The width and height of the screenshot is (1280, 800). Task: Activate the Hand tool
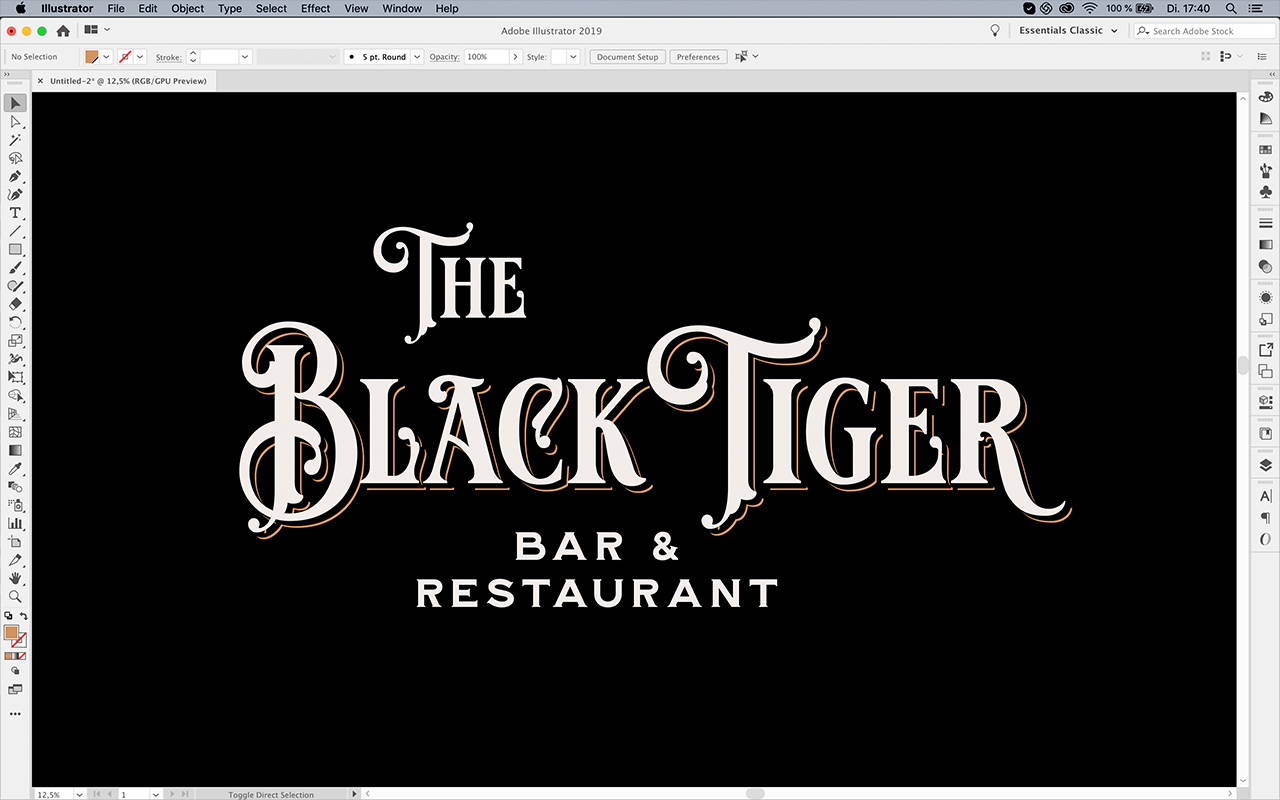coord(15,578)
